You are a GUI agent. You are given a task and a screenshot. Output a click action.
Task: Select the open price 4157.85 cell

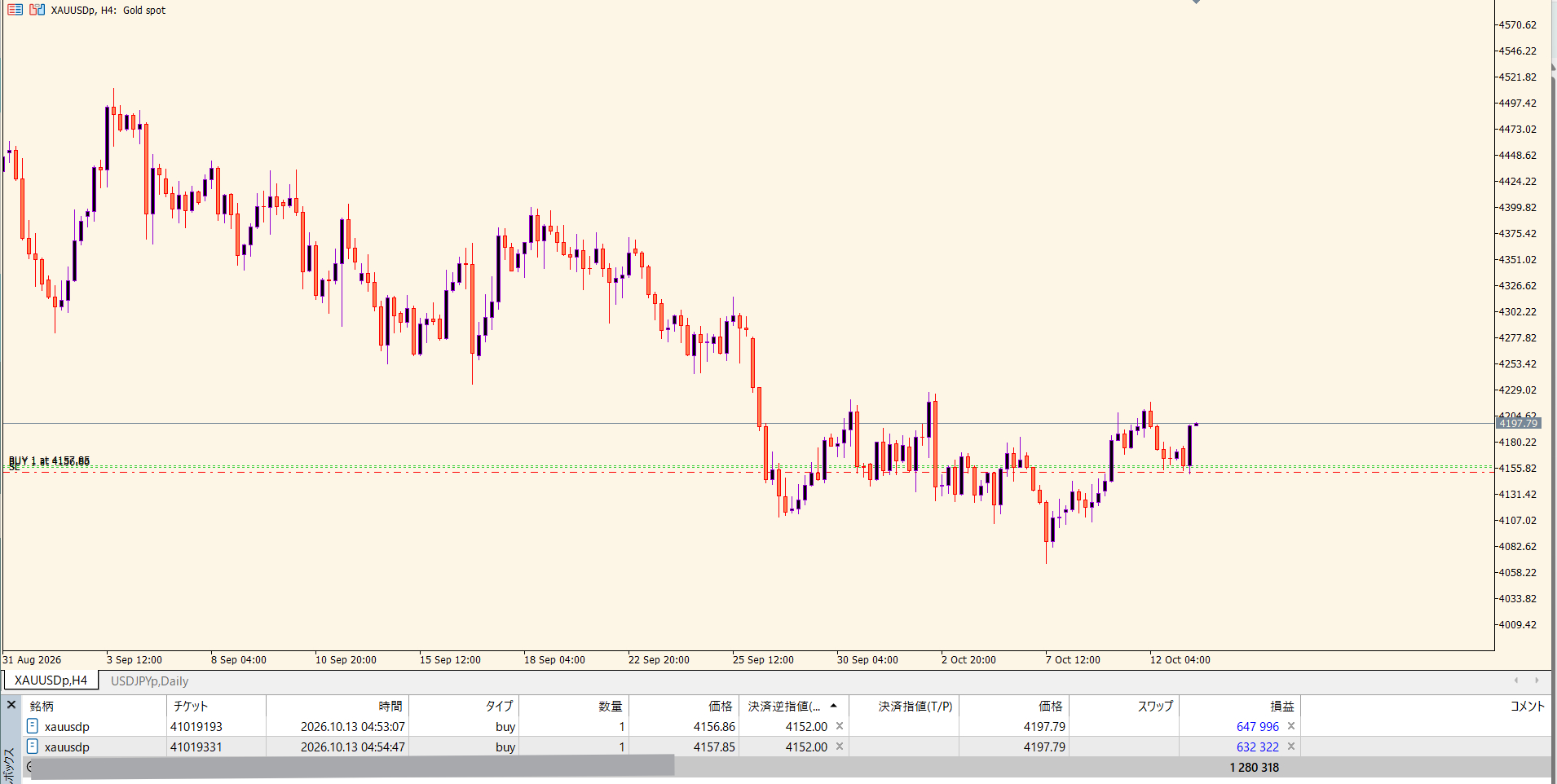[x=714, y=747]
